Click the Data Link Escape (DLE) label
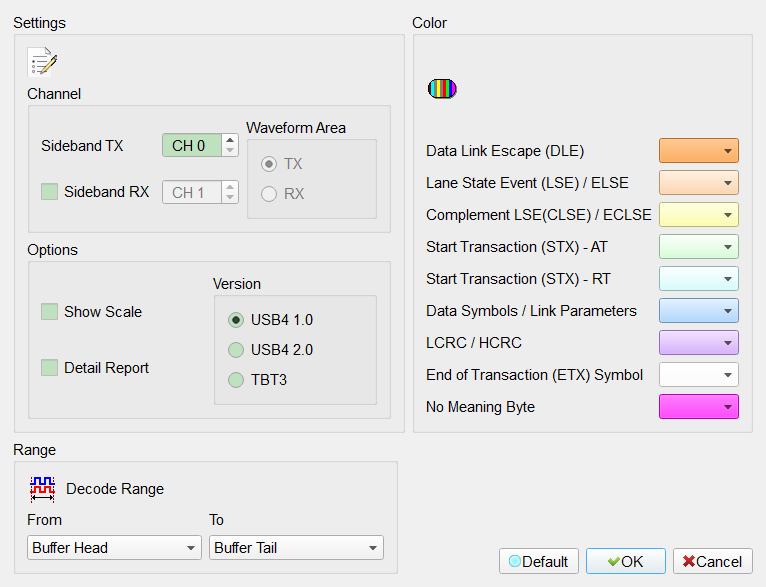 [x=505, y=151]
